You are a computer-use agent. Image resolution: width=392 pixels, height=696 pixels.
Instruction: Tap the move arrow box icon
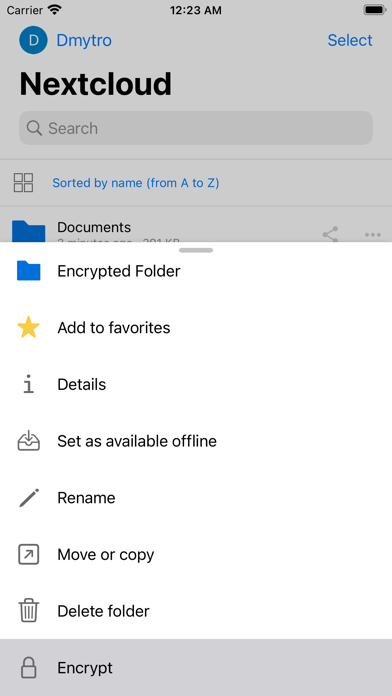[29, 554]
